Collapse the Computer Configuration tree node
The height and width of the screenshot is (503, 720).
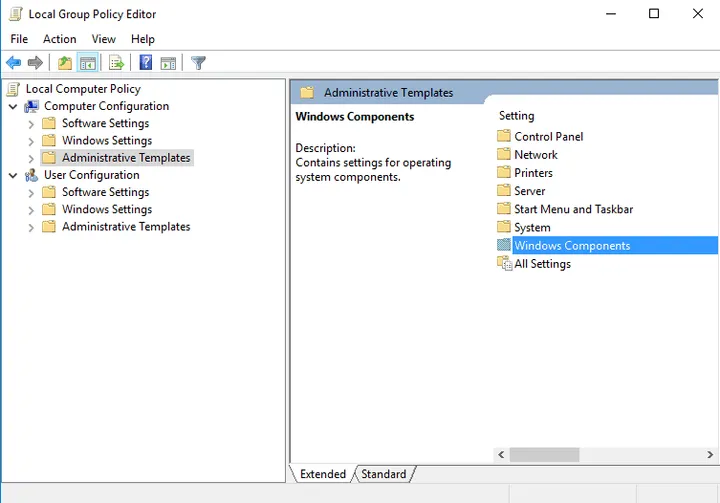tap(13, 106)
